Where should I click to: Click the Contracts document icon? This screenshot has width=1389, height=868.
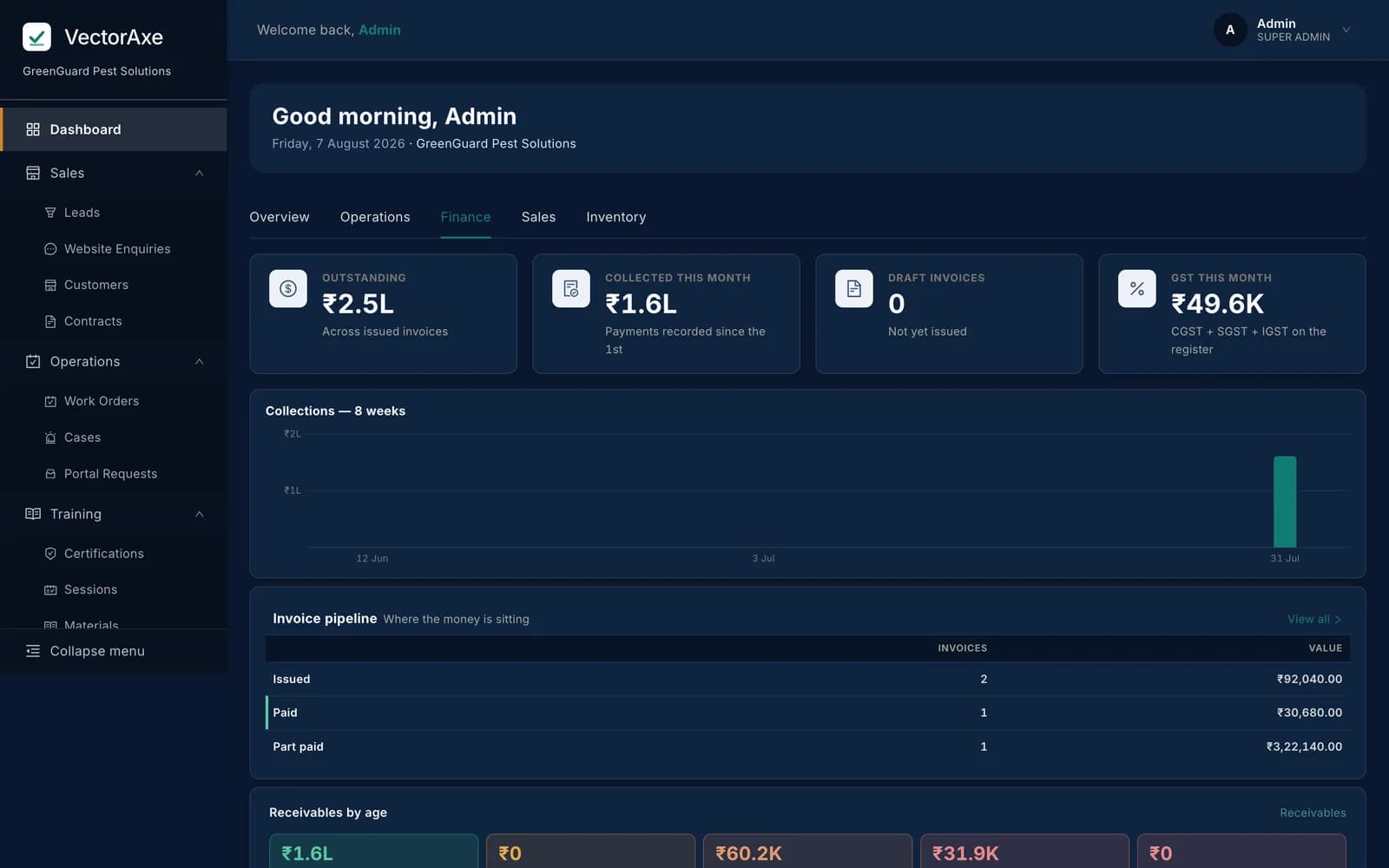coord(50,321)
